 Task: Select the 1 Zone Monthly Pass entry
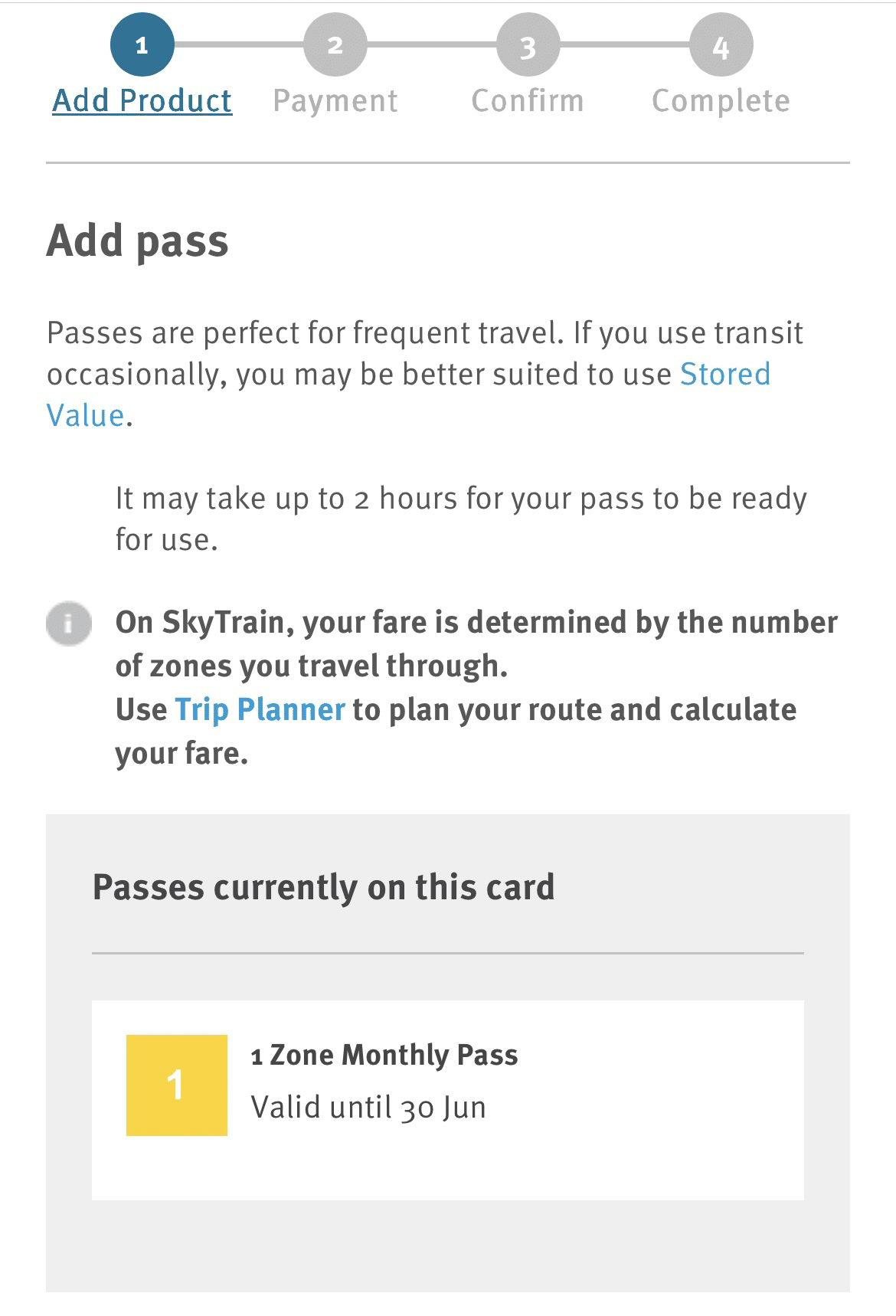pyautogui.click(x=384, y=1054)
